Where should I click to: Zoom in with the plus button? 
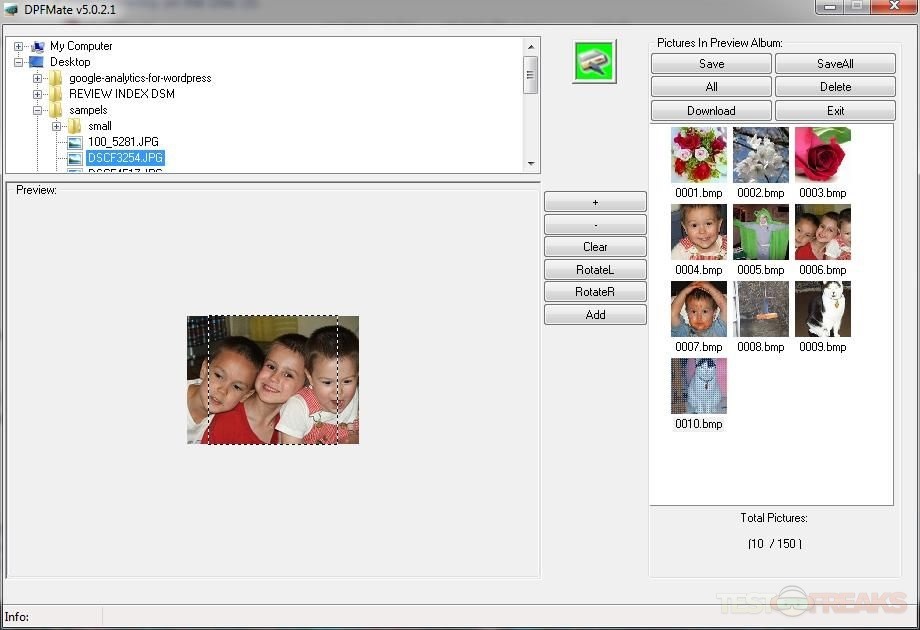tap(595, 202)
